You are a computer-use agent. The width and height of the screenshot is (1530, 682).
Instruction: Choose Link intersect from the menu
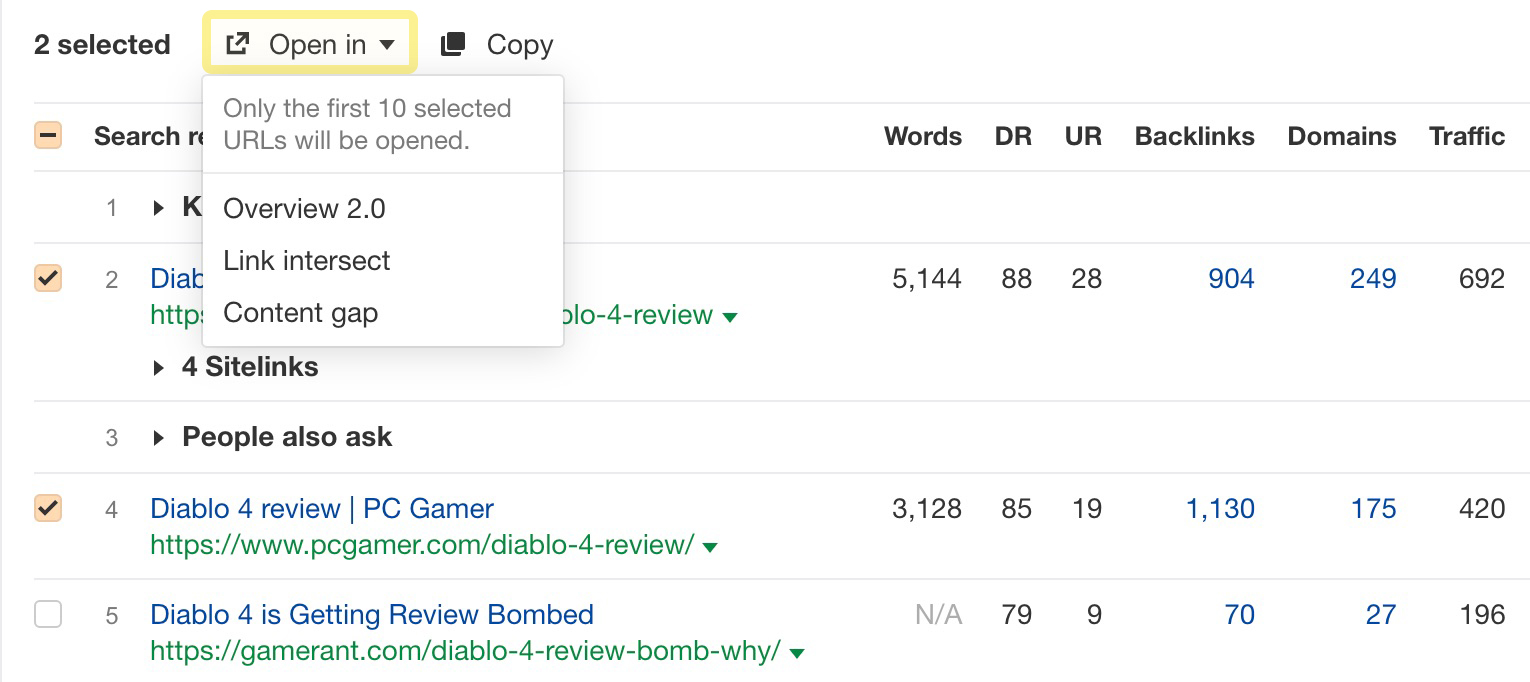[x=306, y=260]
